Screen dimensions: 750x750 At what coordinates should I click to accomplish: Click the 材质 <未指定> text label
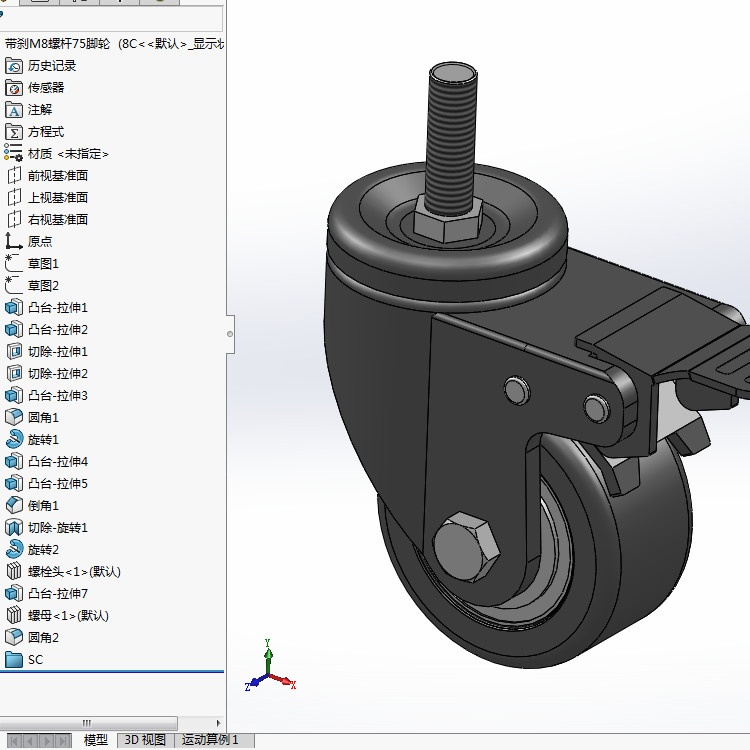[68, 154]
